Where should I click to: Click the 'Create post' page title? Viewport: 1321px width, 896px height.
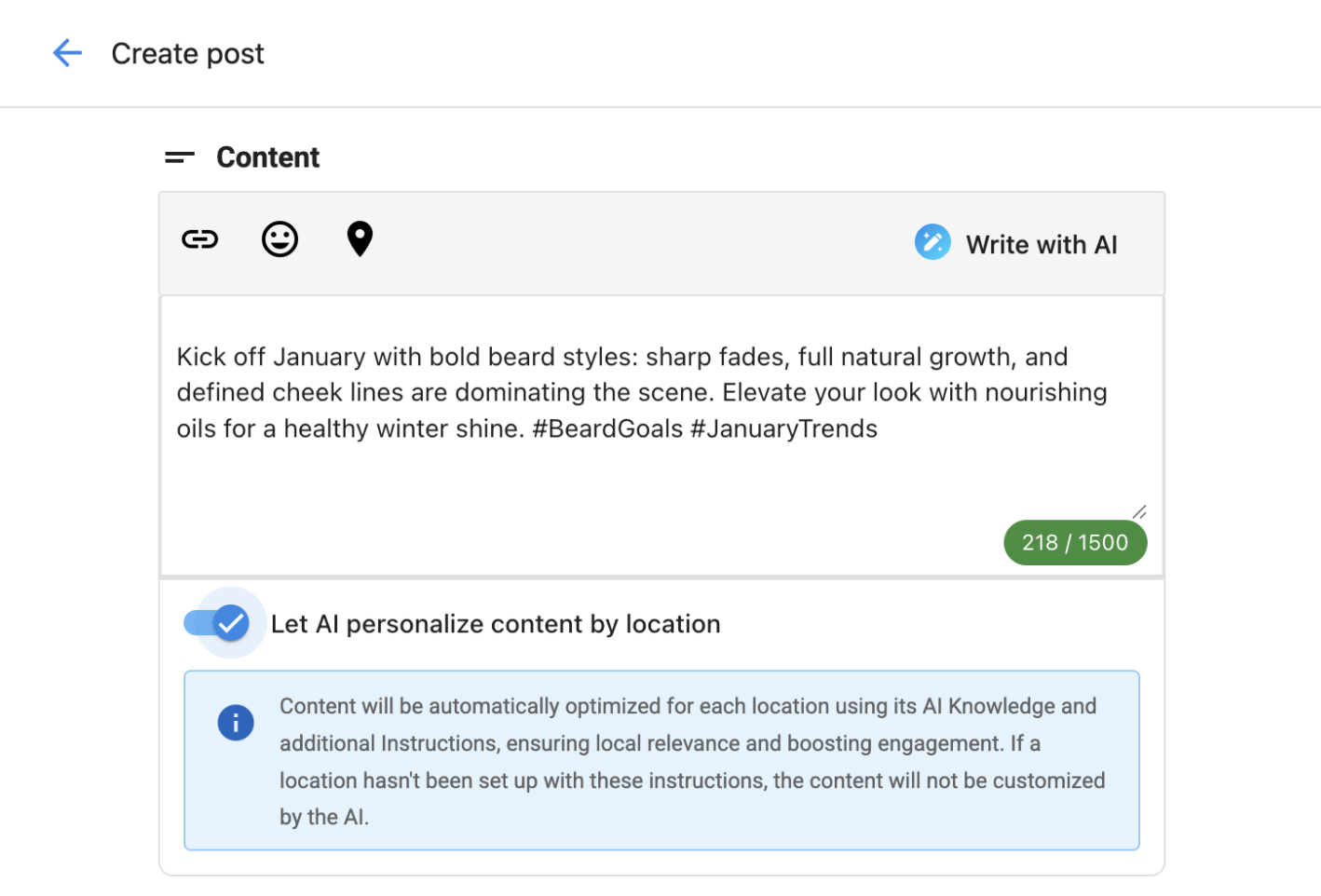[187, 54]
